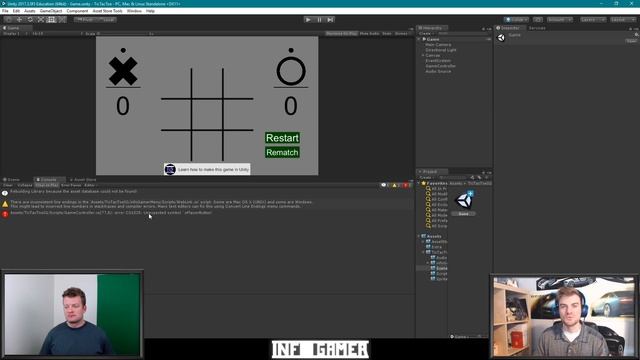This screenshot has width=640, height=360.
Task: Toggle Mute Audio in Game view
Action: click(369, 33)
